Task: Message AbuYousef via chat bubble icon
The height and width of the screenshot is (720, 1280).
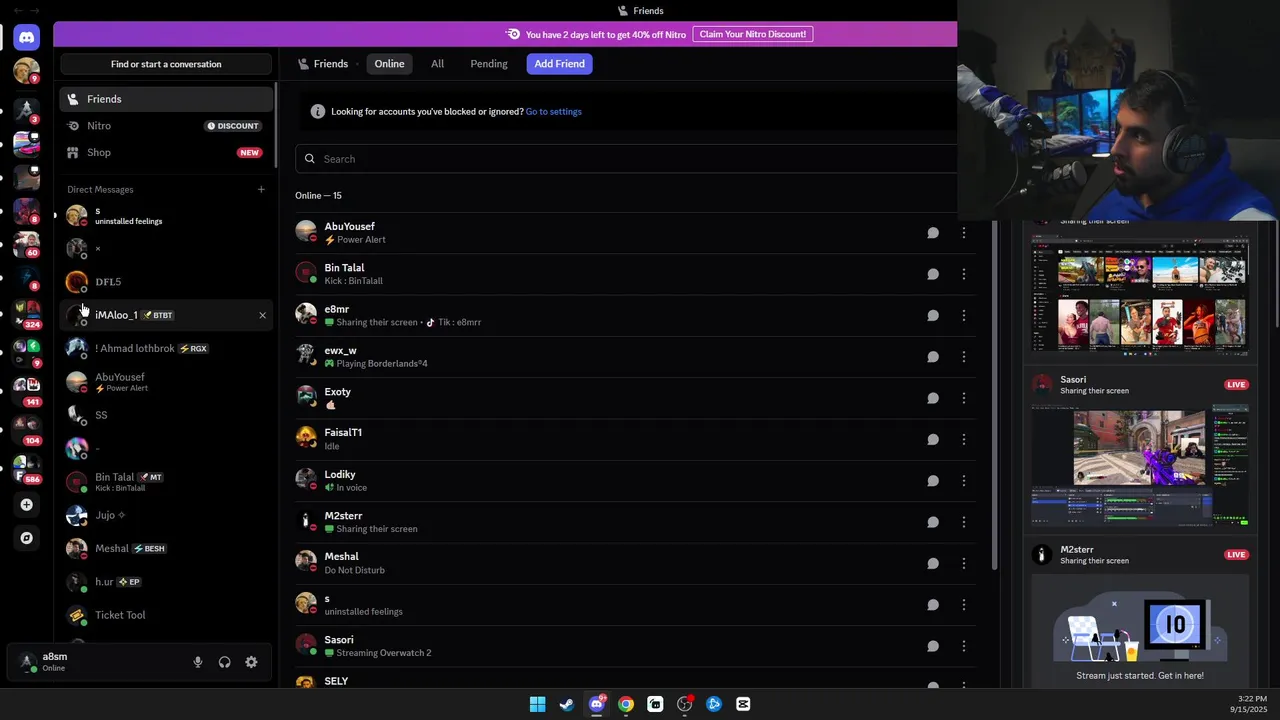Action: click(x=933, y=233)
